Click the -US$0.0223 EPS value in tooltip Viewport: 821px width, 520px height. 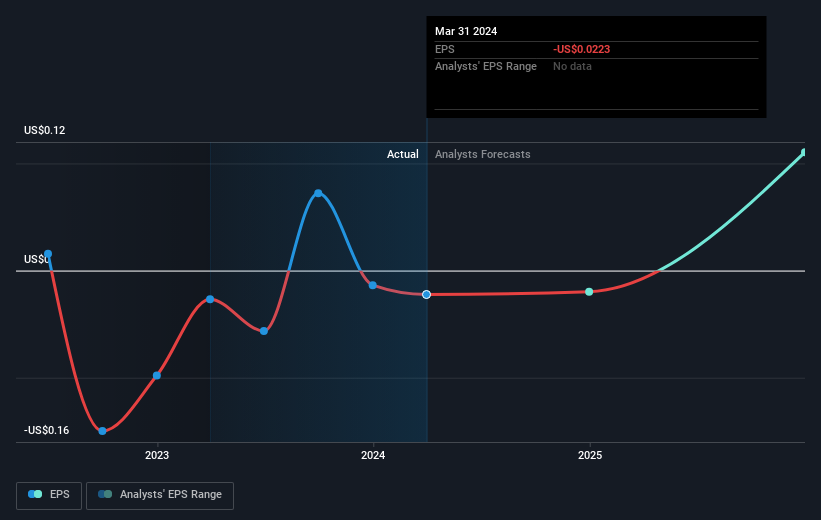pyautogui.click(x=582, y=49)
